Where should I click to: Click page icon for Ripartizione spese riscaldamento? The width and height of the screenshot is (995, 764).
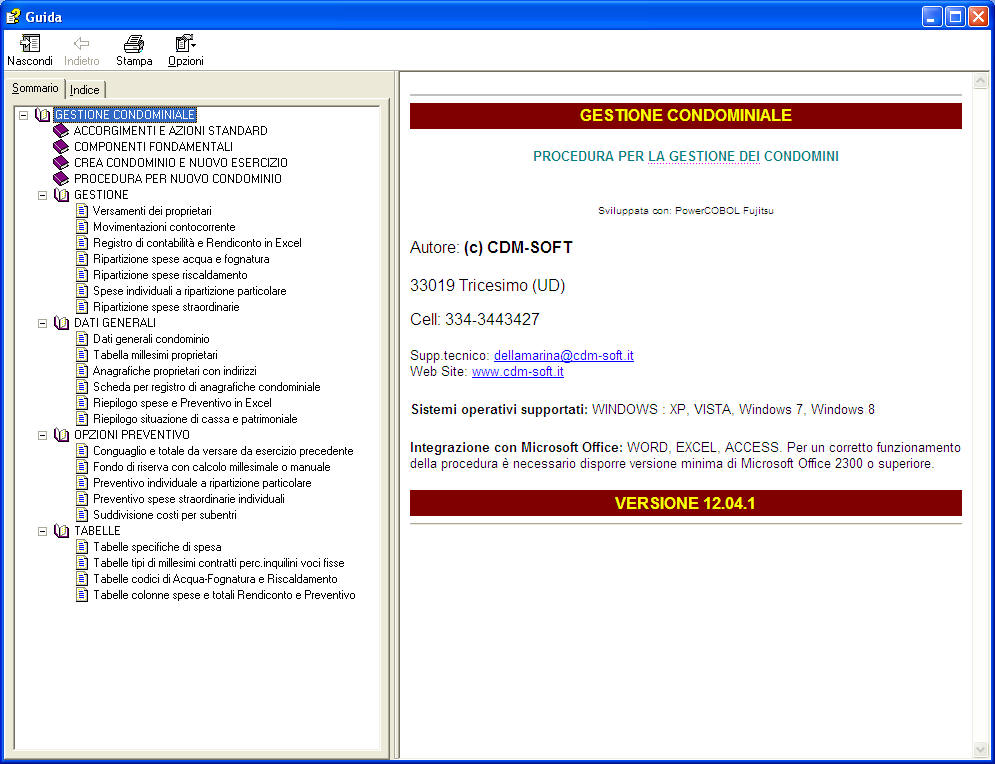82,275
